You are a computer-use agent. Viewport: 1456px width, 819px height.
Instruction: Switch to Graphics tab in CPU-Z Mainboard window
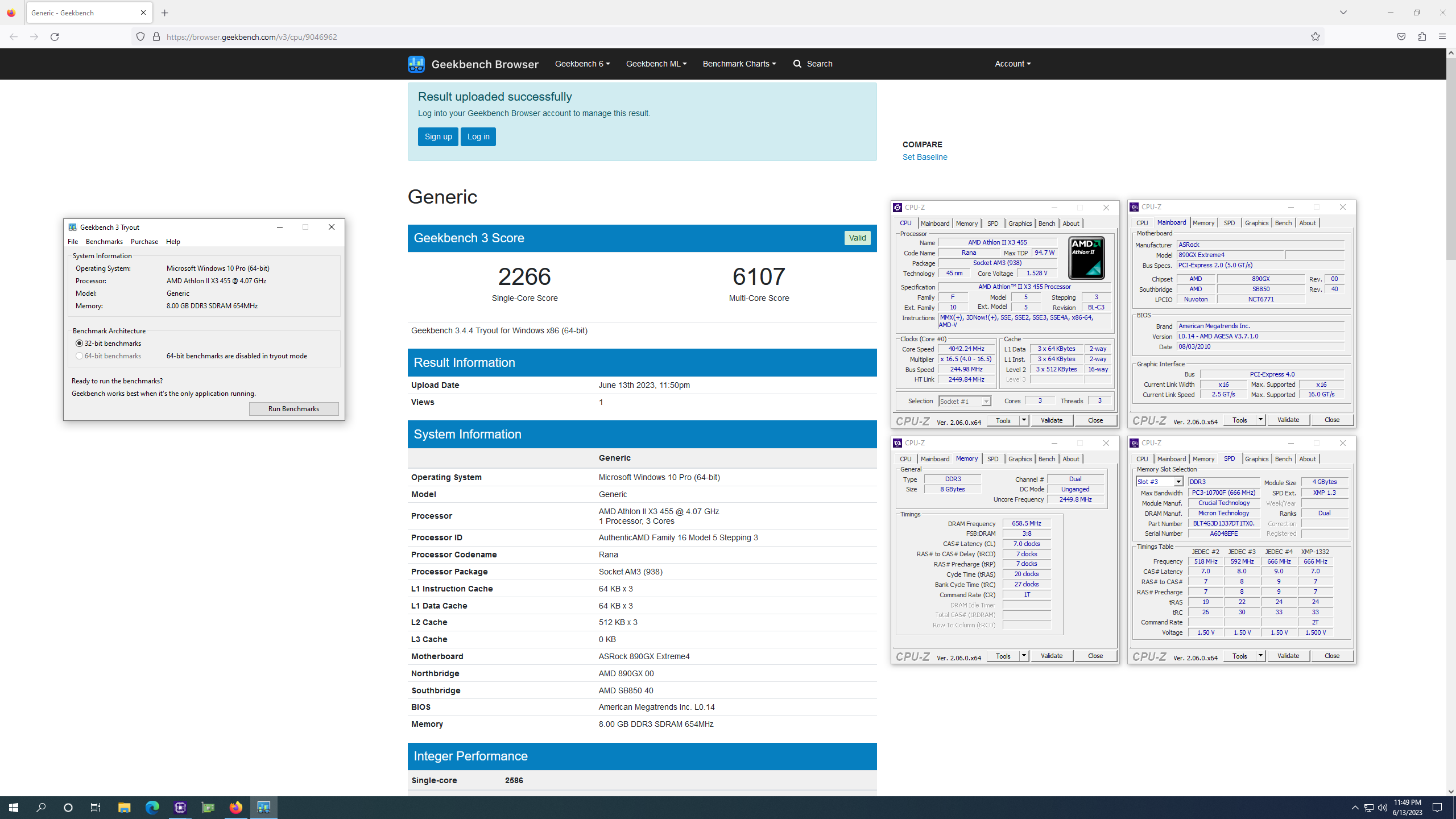pyautogui.click(x=1256, y=223)
